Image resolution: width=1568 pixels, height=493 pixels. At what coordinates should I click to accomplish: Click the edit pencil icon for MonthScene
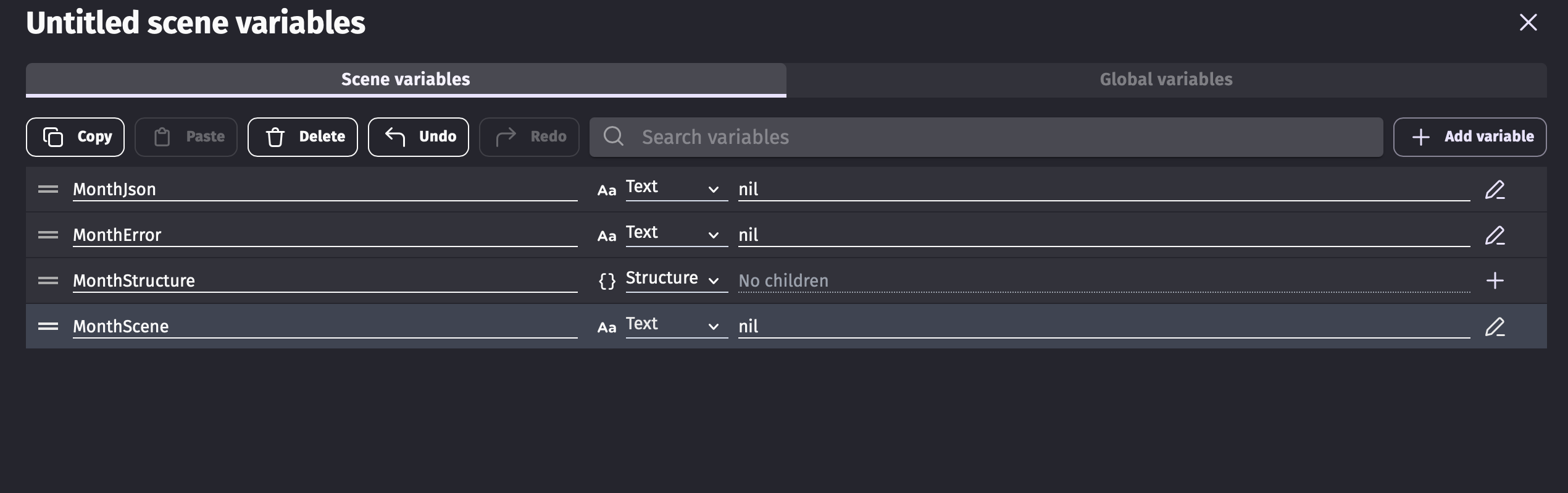tap(1495, 327)
